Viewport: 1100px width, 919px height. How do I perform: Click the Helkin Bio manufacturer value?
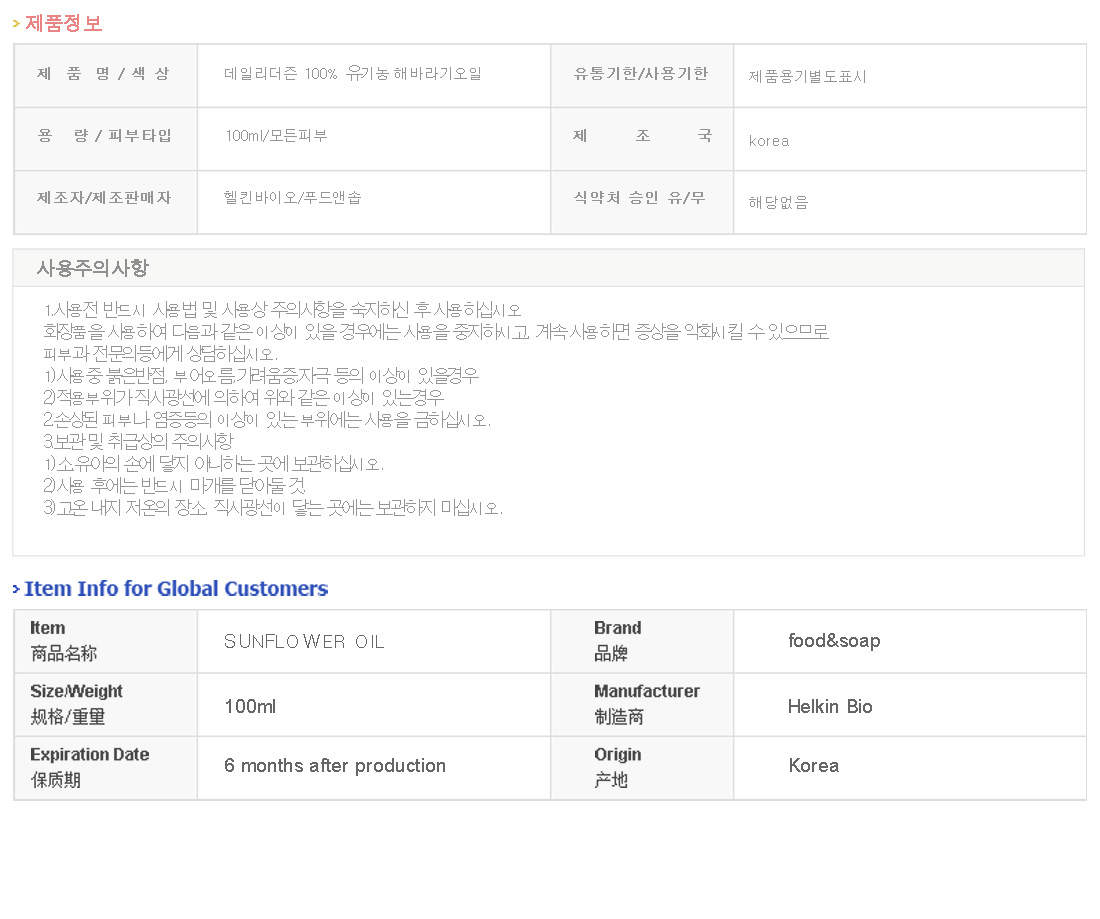tap(830, 706)
